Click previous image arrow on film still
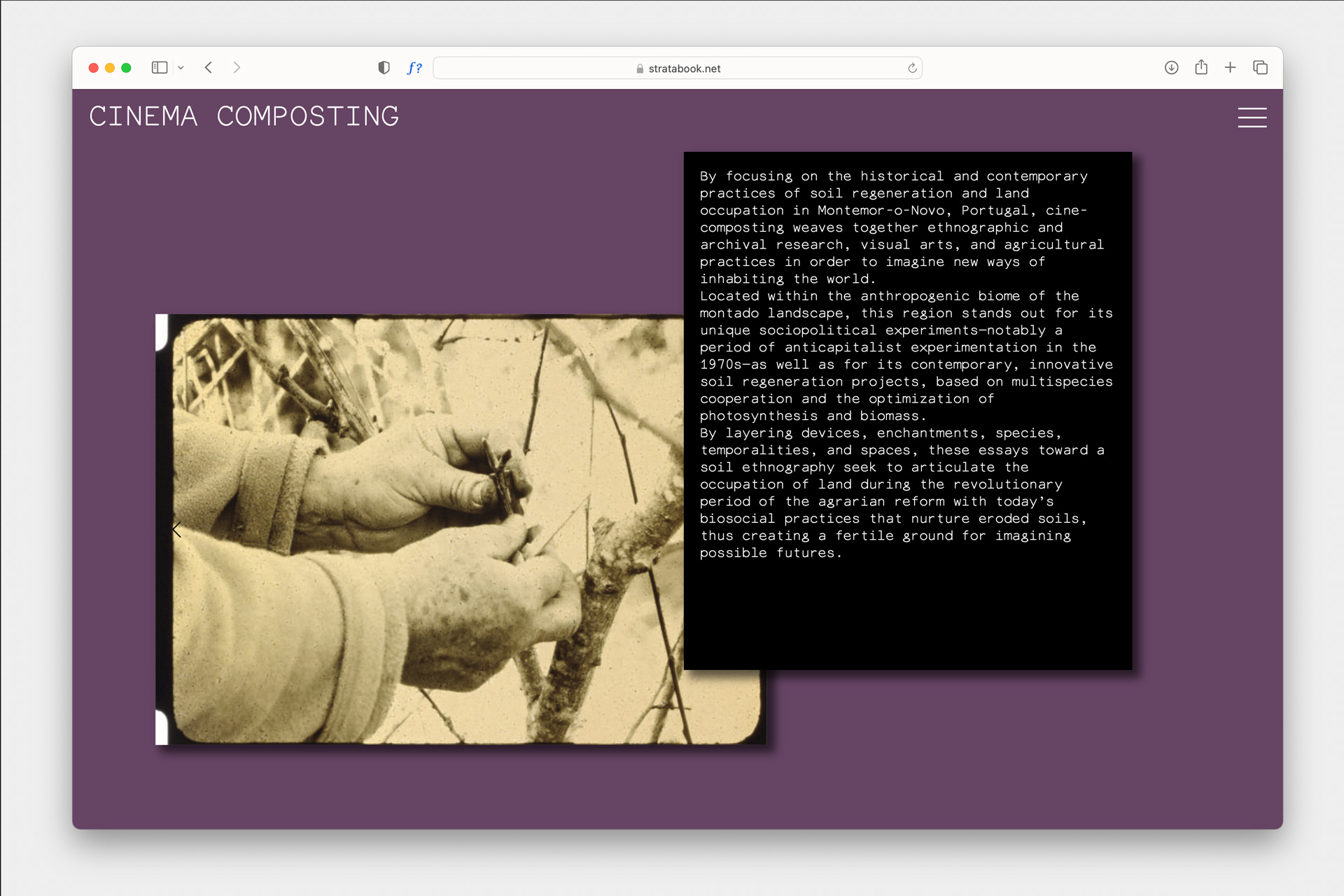Image resolution: width=1344 pixels, height=896 pixels. [x=177, y=530]
